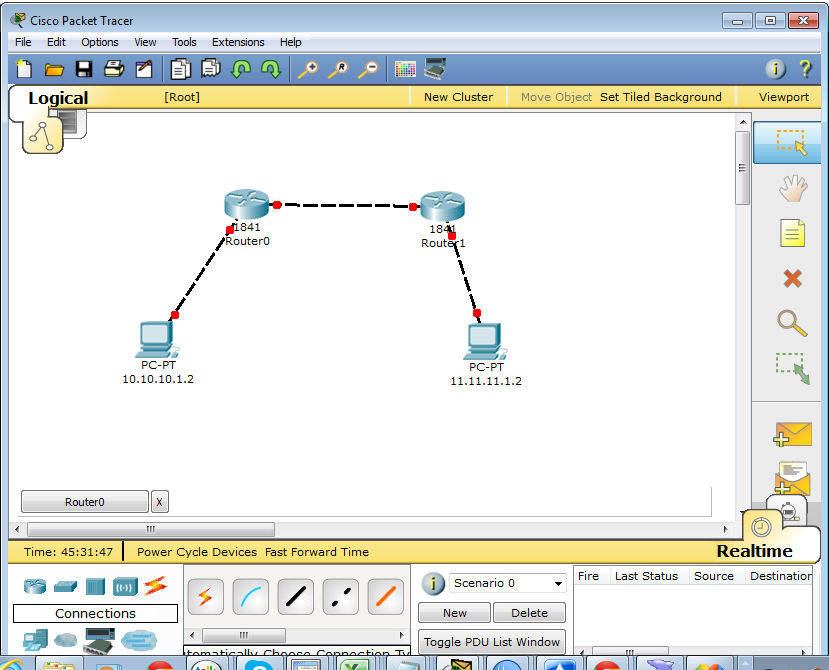Image resolution: width=829 pixels, height=670 pixels.
Task: Choose the Move Layout hand tool
Action: pos(793,188)
